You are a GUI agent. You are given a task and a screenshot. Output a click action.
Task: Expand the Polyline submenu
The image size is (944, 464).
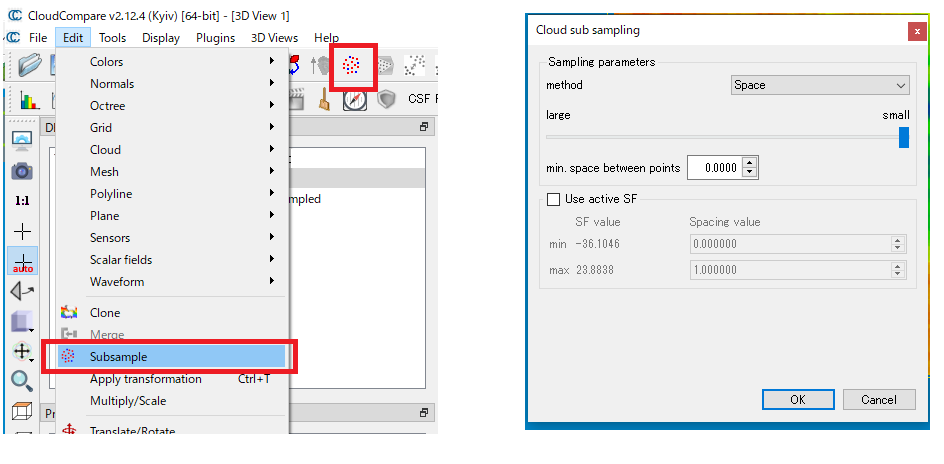coord(172,194)
